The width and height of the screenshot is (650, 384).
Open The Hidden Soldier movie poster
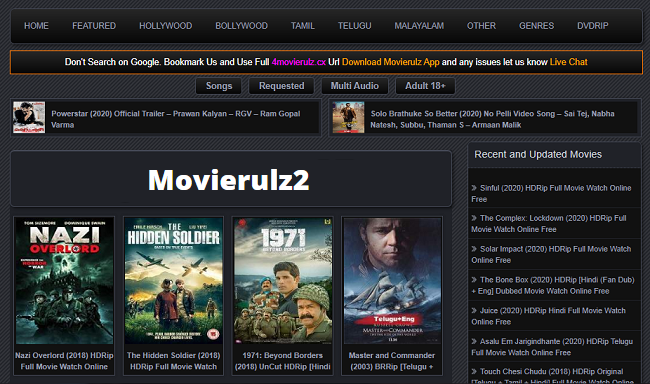(x=173, y=281)
